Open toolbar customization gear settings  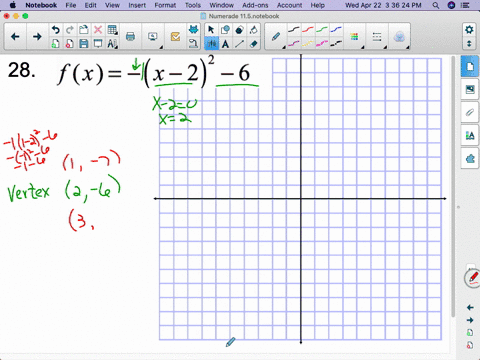(x=469, y=30)
